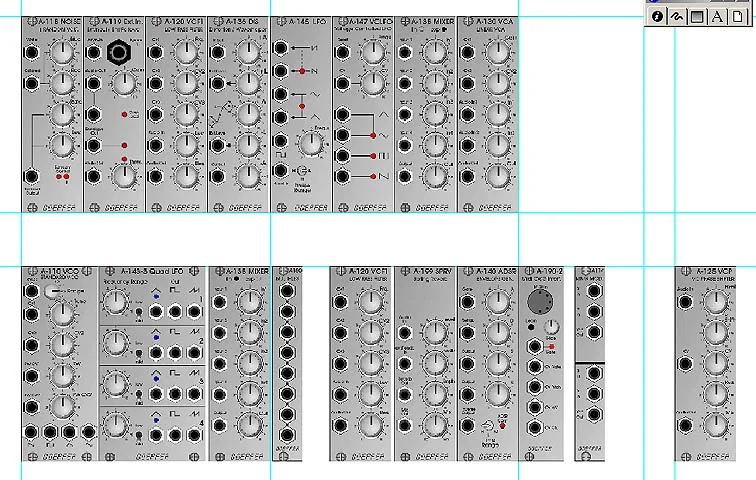Click the 'A-143-3 Quad LFO' module title

[152, 271]
